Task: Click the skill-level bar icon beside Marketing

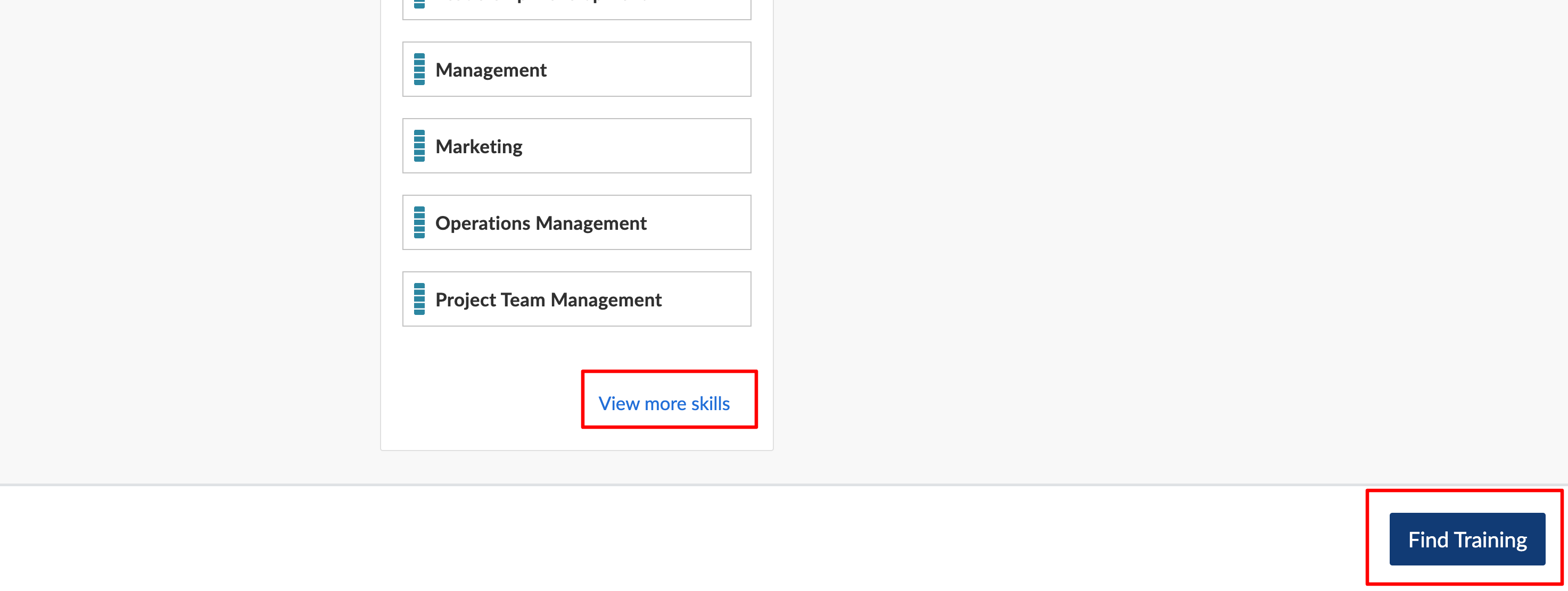Action: coord(419,146)
